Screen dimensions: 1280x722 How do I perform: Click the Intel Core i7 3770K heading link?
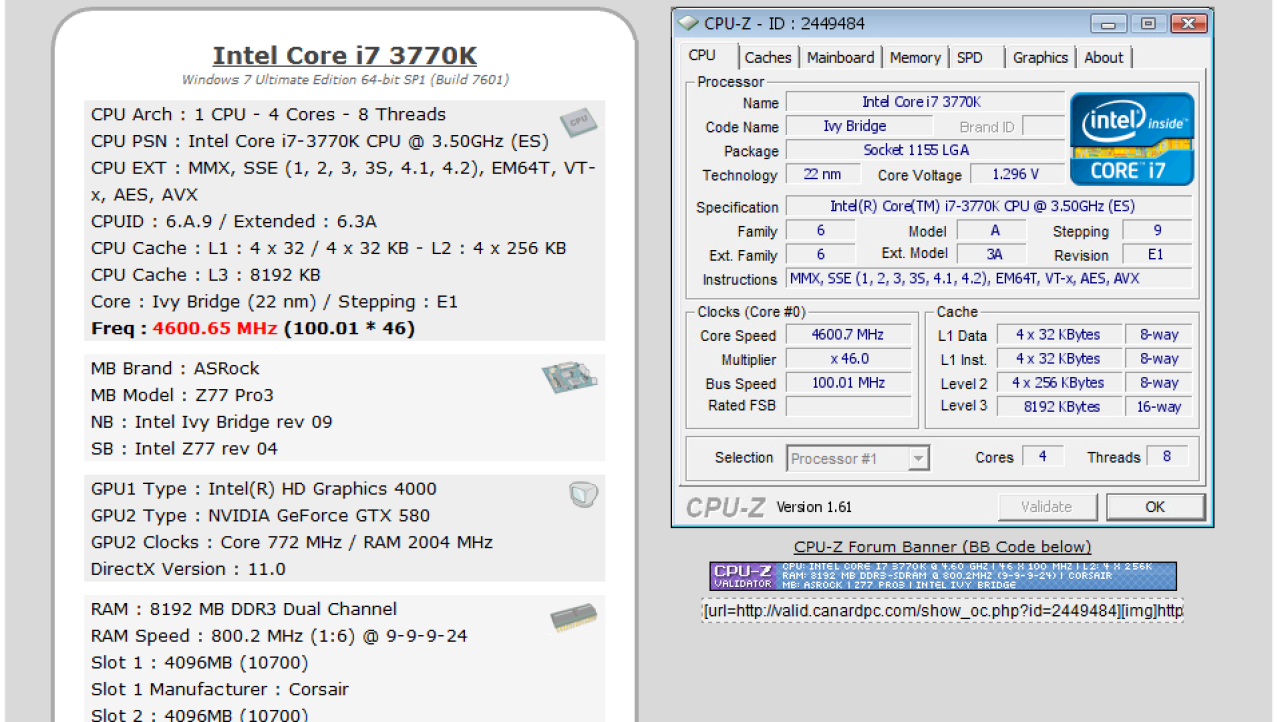click(x=345, y=56)
